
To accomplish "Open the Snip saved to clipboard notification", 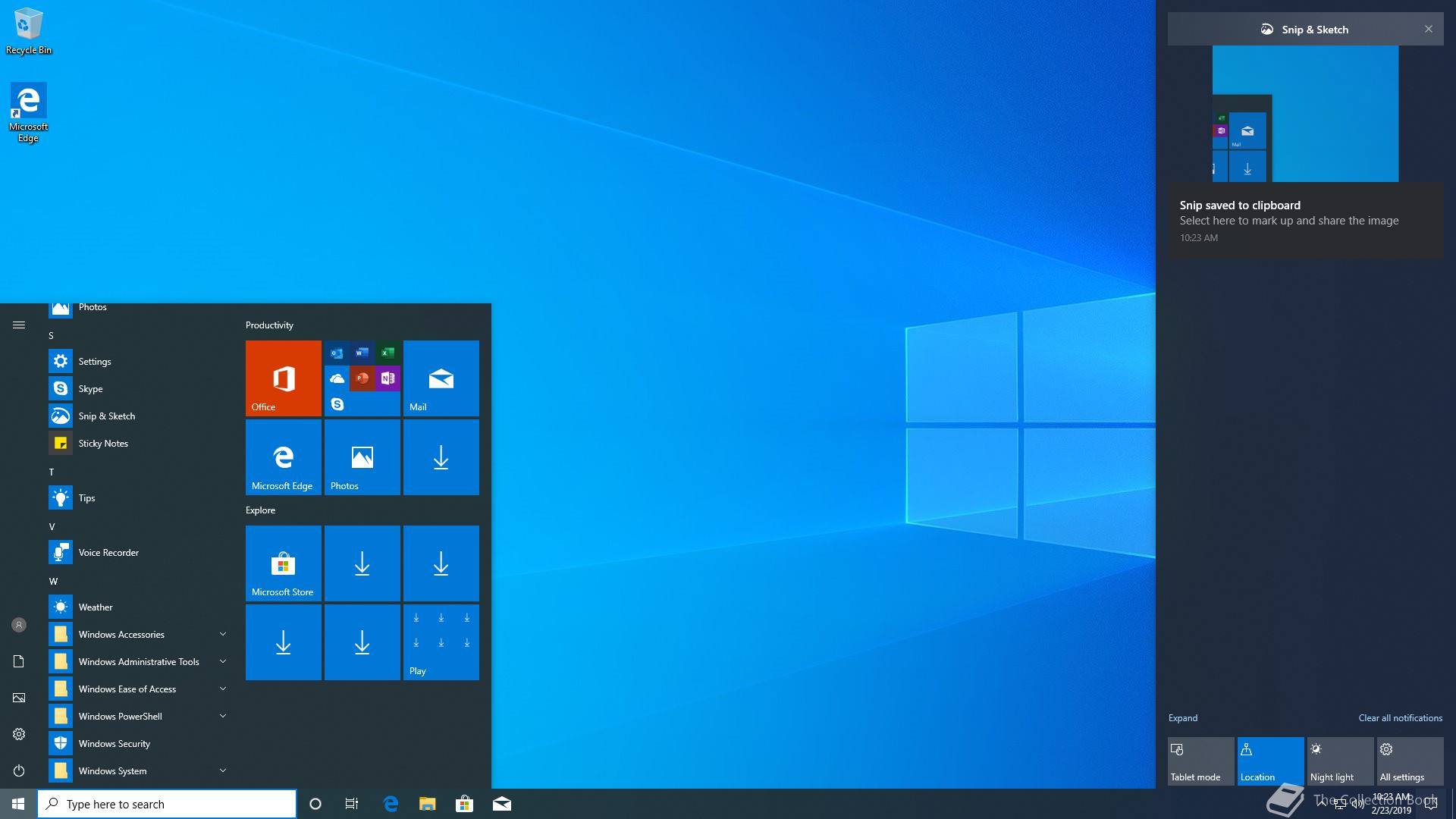I will 1306,220.
